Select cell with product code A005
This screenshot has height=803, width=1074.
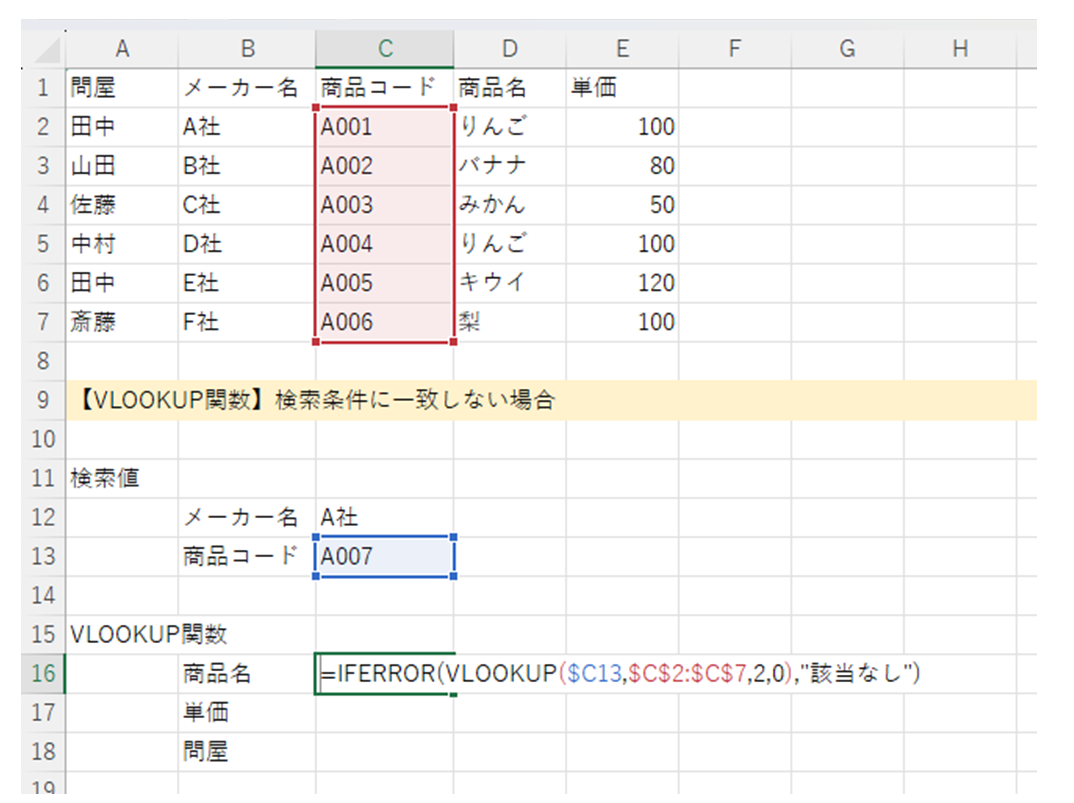(x=385, y=283)
